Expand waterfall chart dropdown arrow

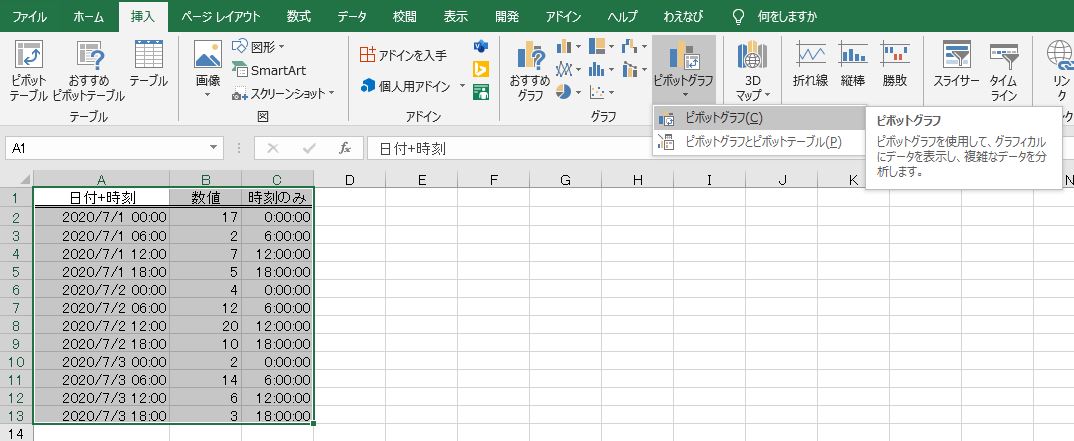(x=645, y=47)
